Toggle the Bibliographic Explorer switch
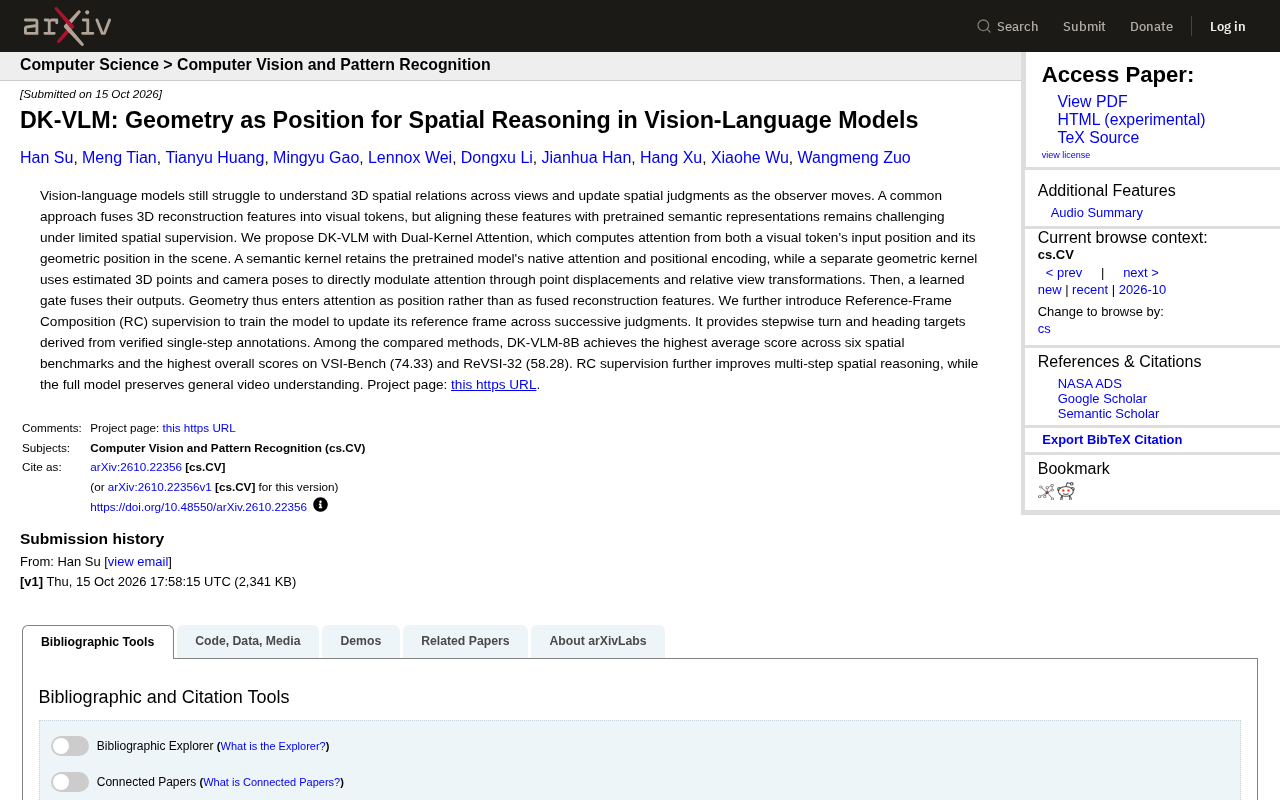 click(70, 746)
